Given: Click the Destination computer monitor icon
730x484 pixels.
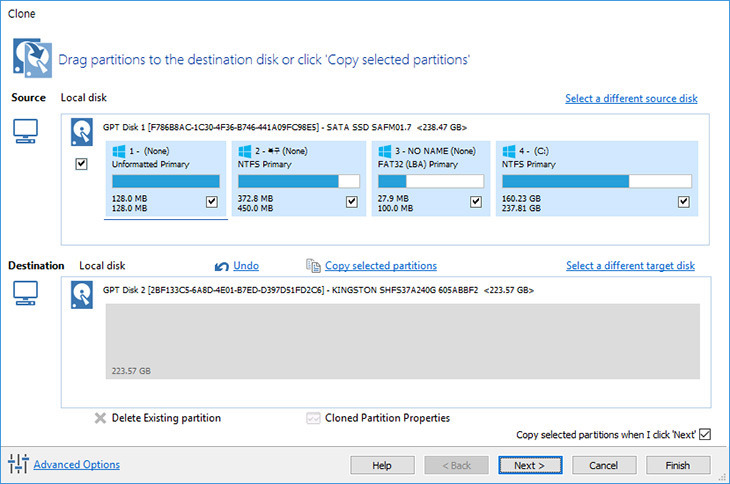Looking at the screenshot, I should (25, 293).
